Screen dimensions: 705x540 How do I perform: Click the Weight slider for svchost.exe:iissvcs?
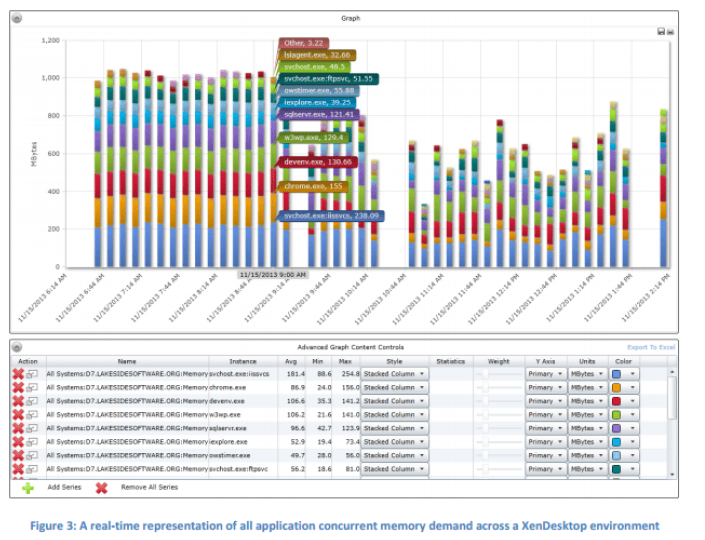pyautogui.click(x=499, y=374)
